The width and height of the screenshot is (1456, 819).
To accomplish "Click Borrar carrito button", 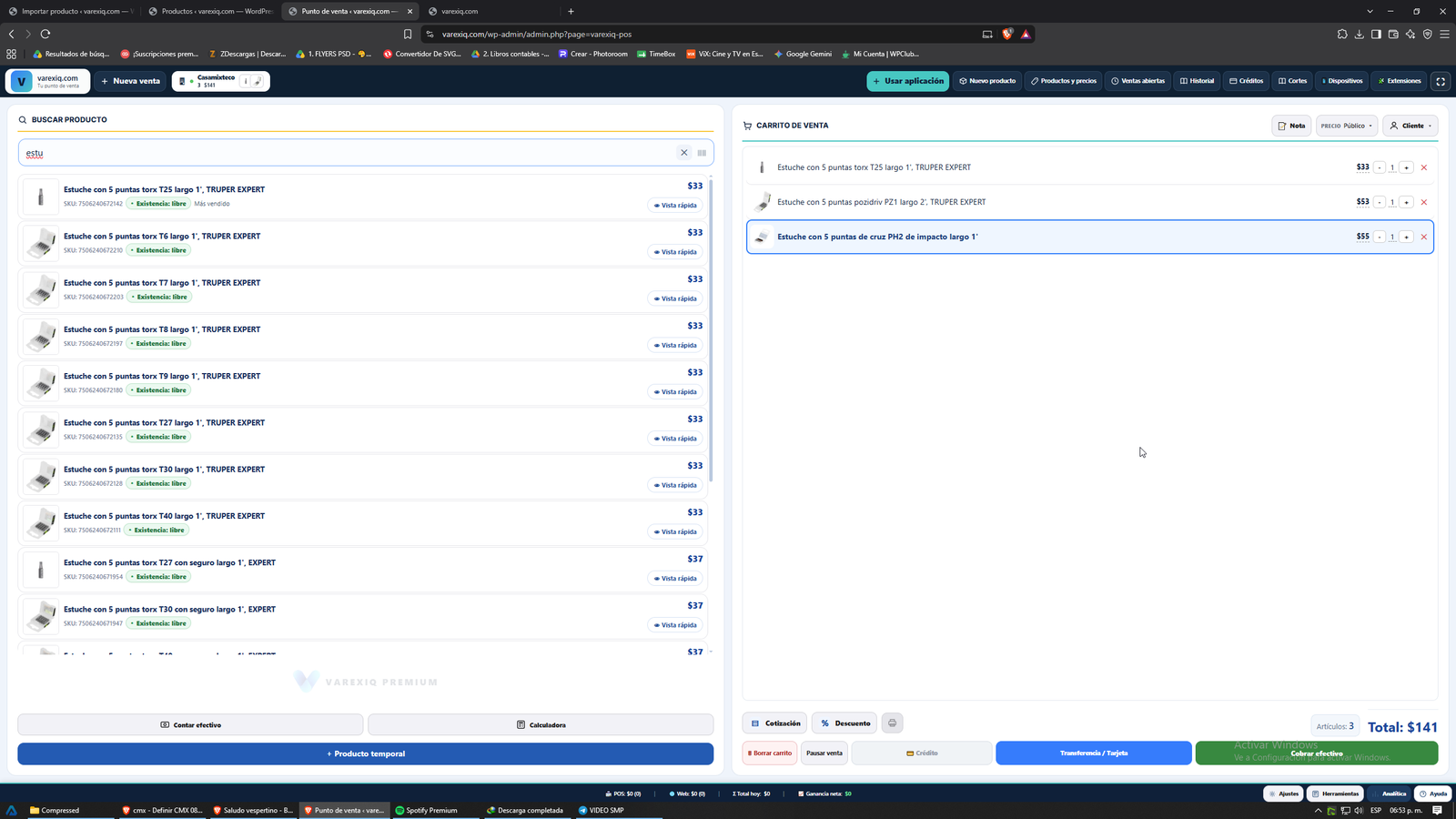I will (x=770, y=753).
